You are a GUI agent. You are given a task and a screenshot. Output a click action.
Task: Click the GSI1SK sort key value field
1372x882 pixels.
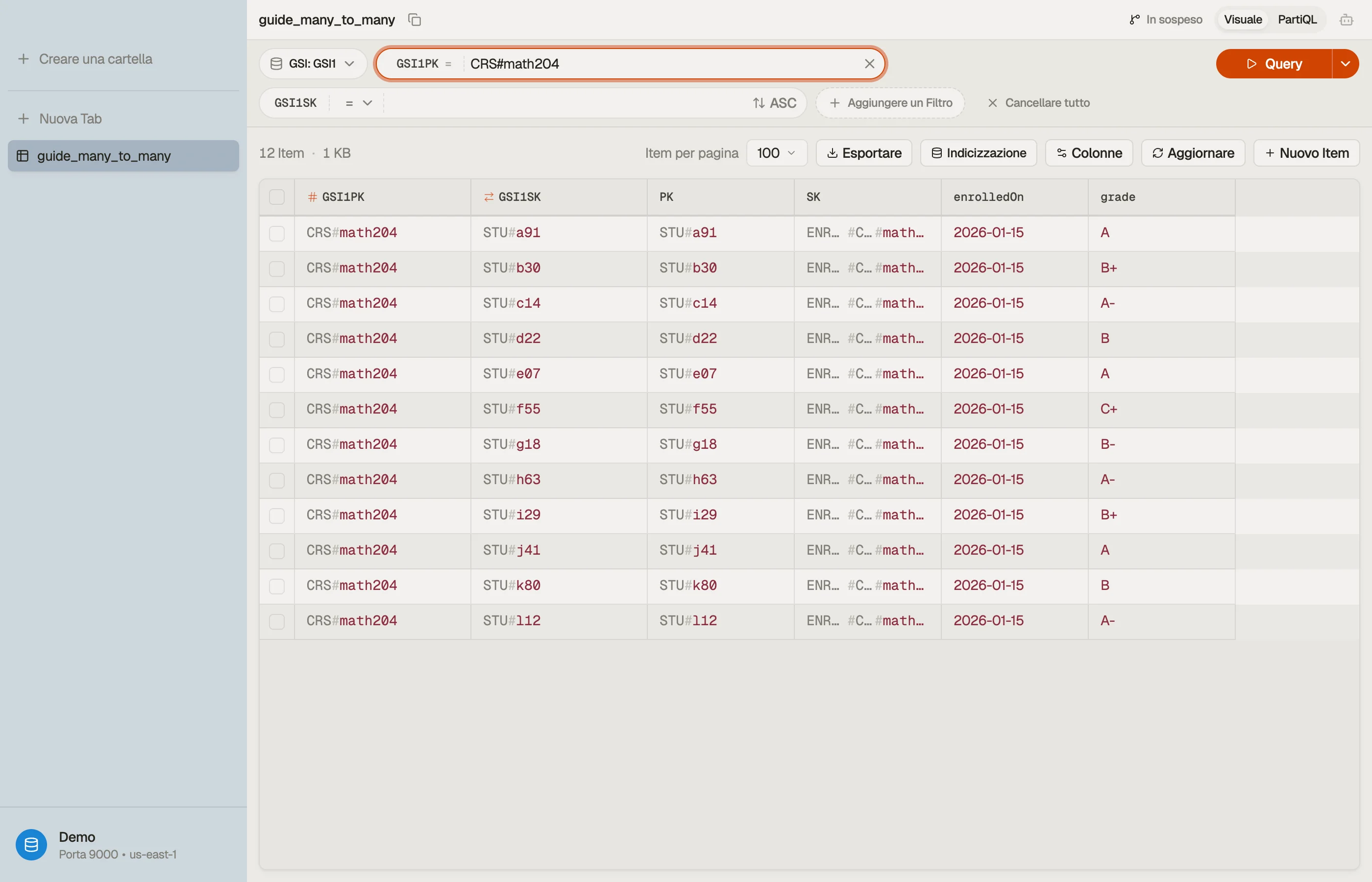pyautogui.click(x=567, y=103)
